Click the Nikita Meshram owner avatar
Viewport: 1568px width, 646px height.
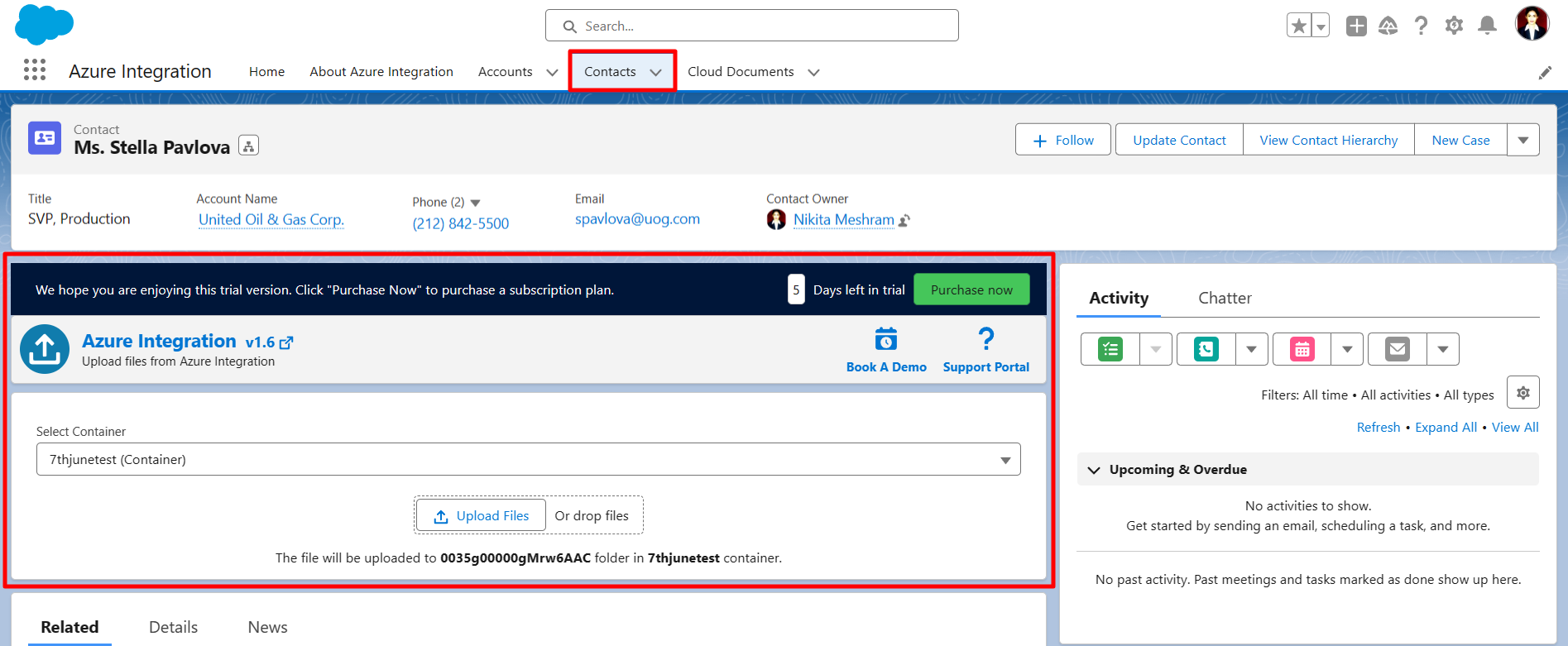(x=776, y=219)
